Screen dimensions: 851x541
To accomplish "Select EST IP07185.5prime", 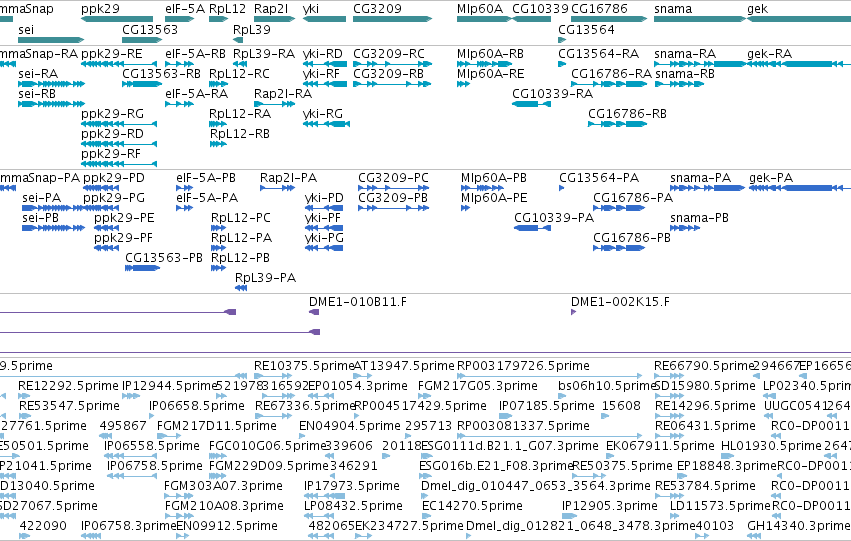I will 547,406.
